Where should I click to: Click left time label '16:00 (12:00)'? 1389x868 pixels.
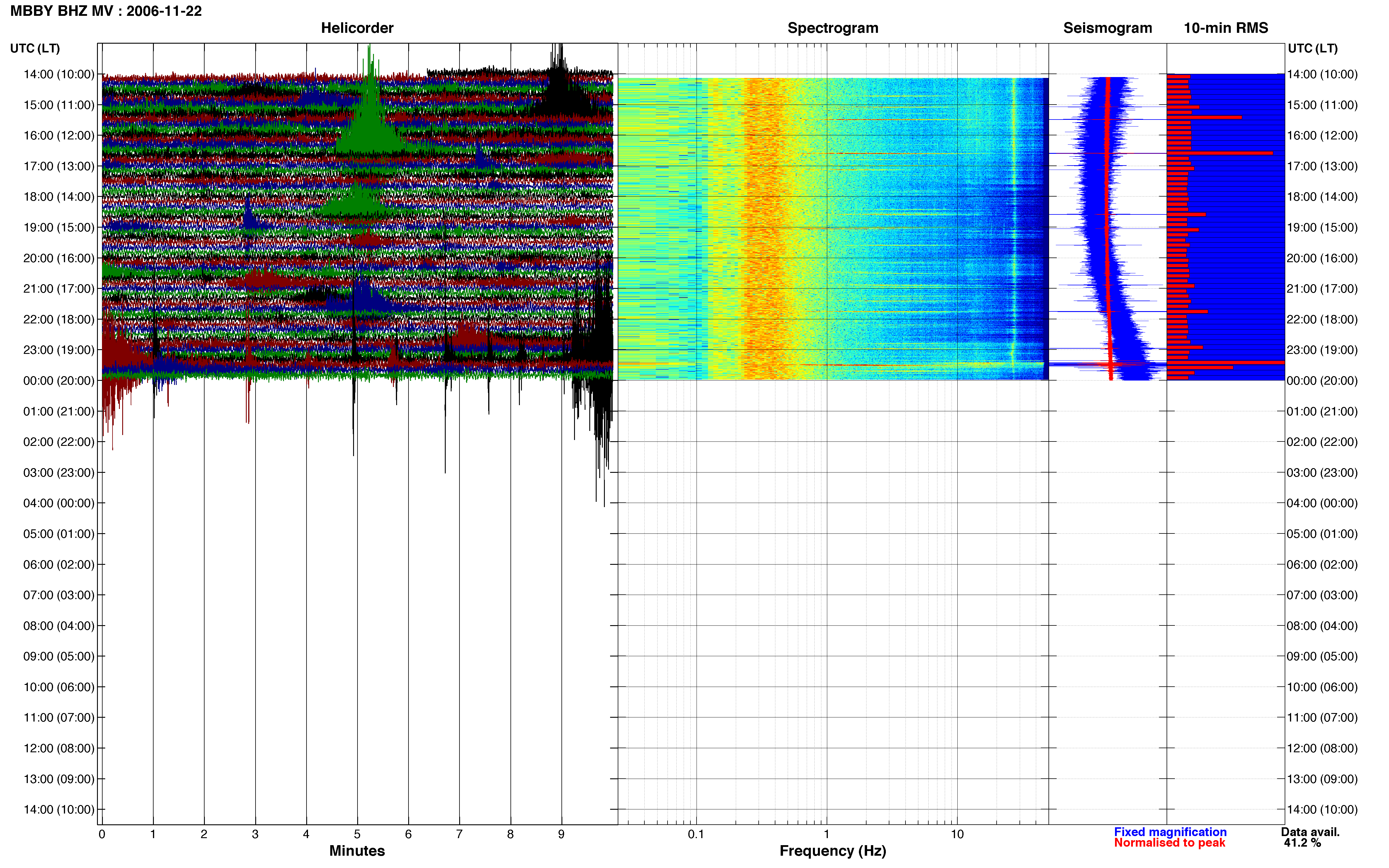59,135
